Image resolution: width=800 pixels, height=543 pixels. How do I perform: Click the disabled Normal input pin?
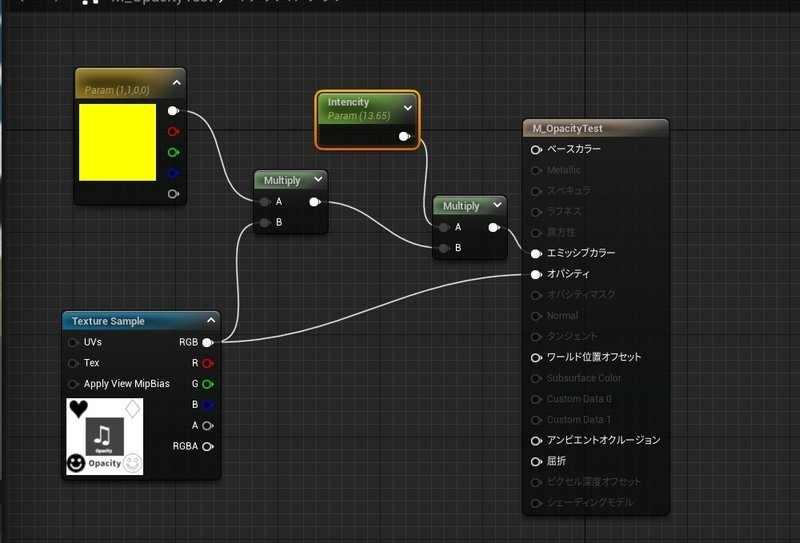536,316
